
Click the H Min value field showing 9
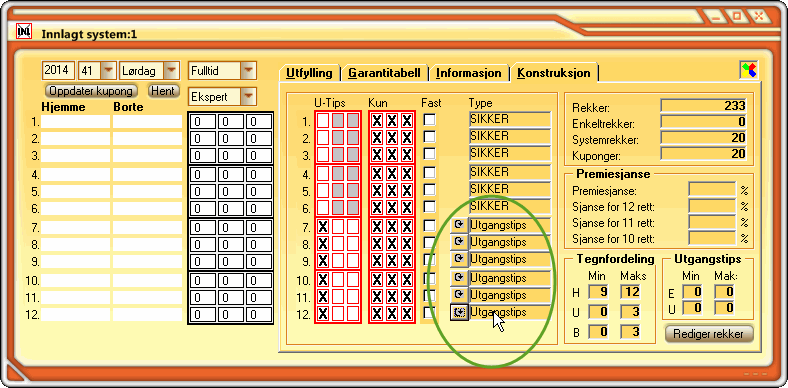click(599, 292)
